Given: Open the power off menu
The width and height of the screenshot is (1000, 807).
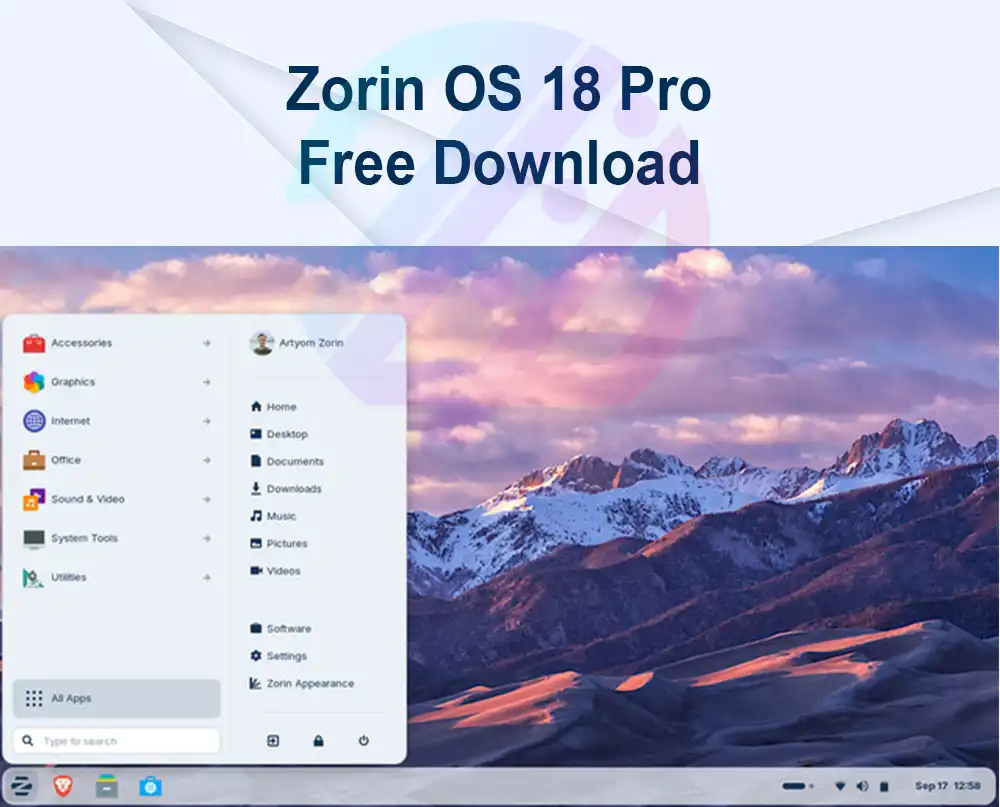Looking at the screenshot, I should click(361, 740).
